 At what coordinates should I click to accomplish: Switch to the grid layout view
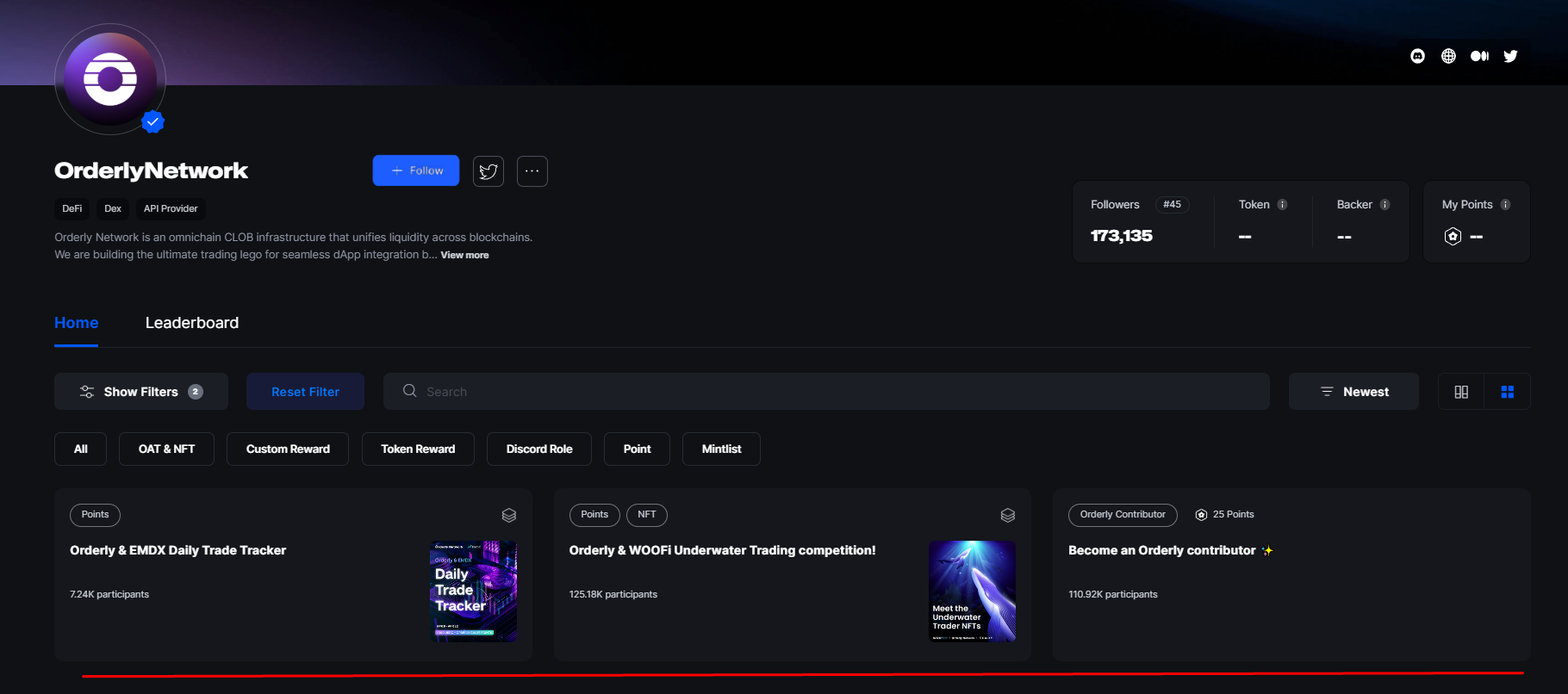point(1507,392)
